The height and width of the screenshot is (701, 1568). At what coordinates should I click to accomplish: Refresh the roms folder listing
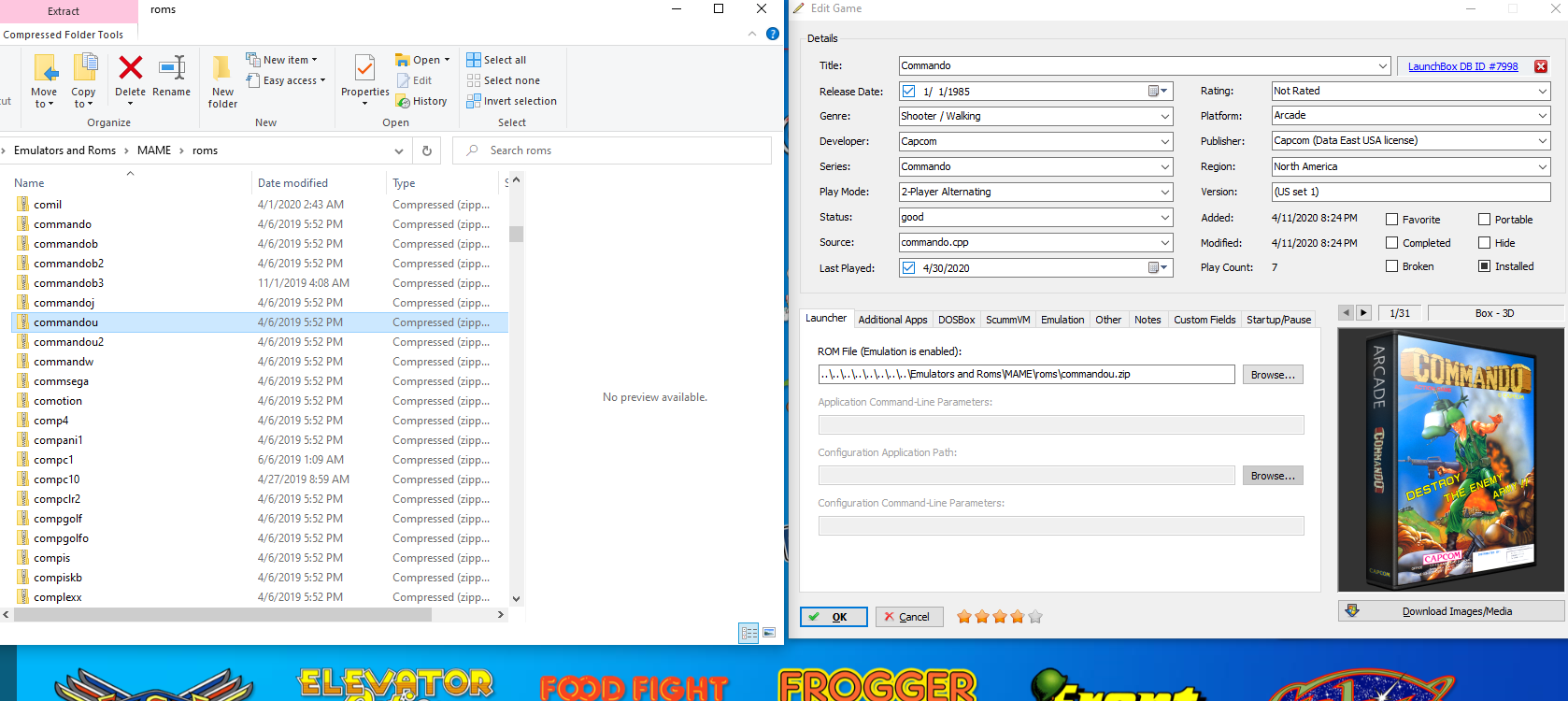(x=427, y=150)
